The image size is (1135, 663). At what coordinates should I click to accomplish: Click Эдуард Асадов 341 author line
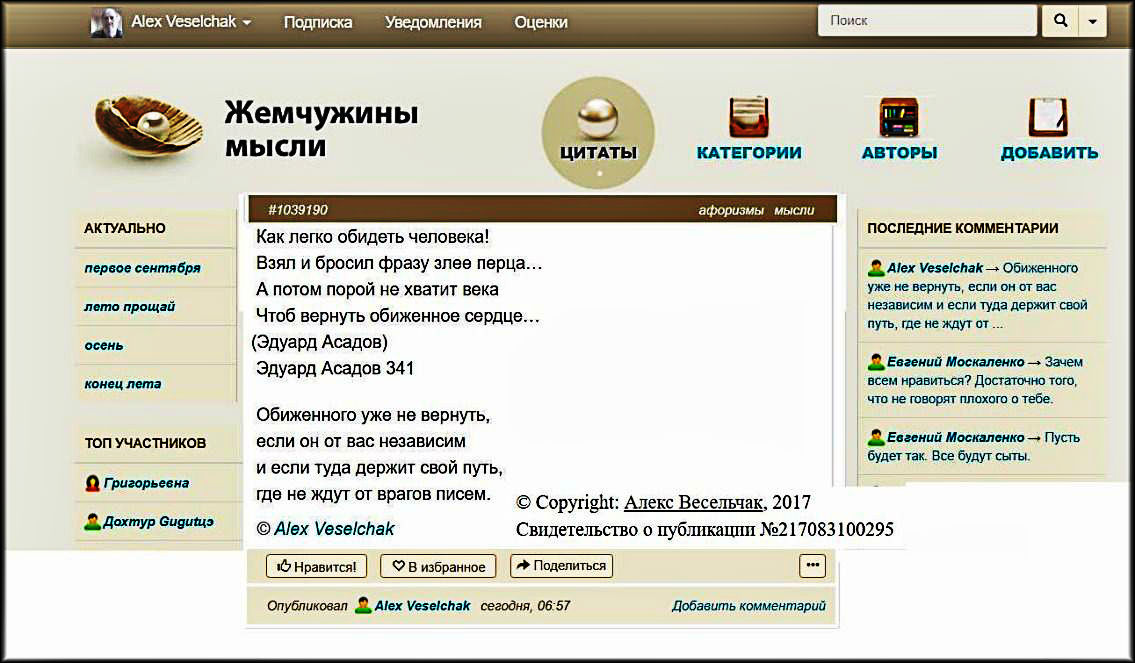click(x=335, y=368)
